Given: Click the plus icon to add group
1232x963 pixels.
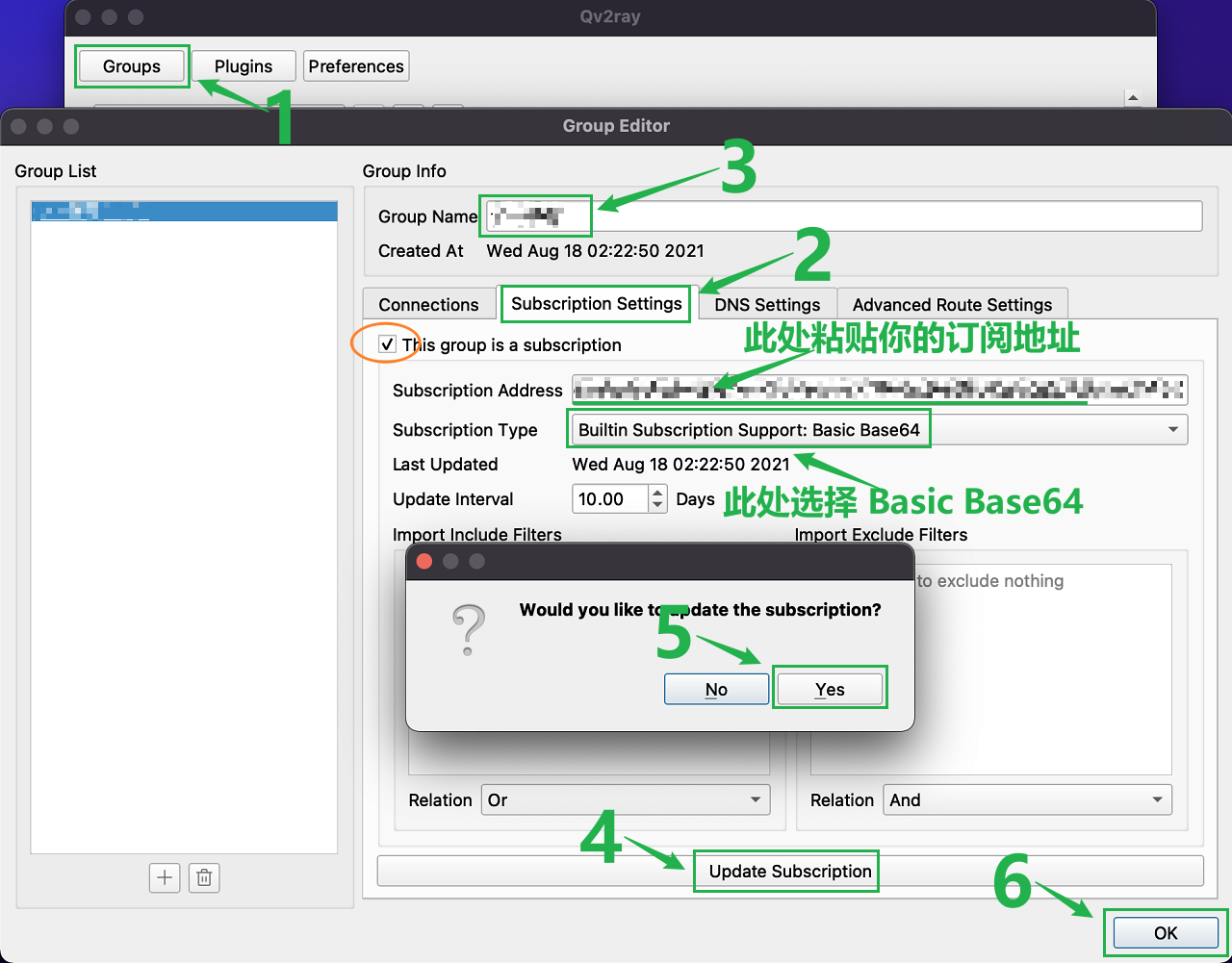Looking at the screenshot, I should point(165,877).
